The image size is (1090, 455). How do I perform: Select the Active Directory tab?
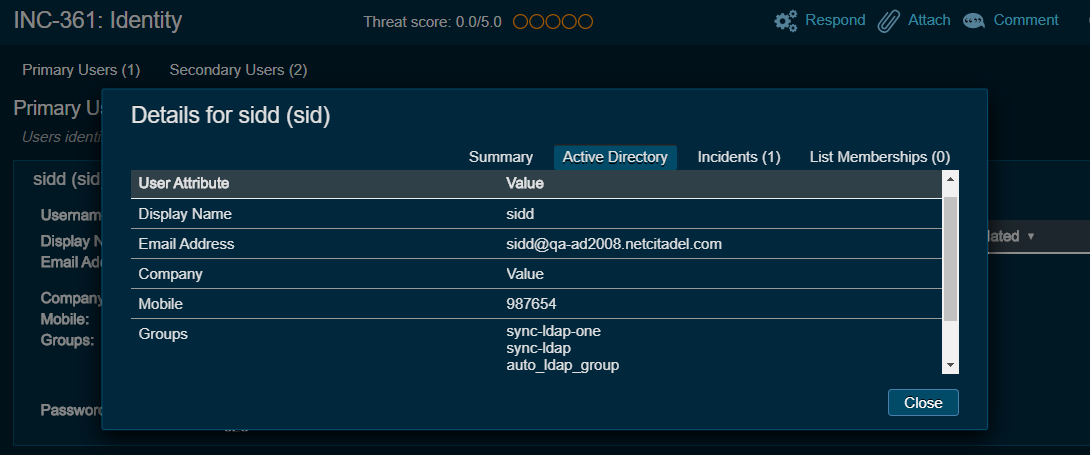pyautogui.click(x=615, y=157)
